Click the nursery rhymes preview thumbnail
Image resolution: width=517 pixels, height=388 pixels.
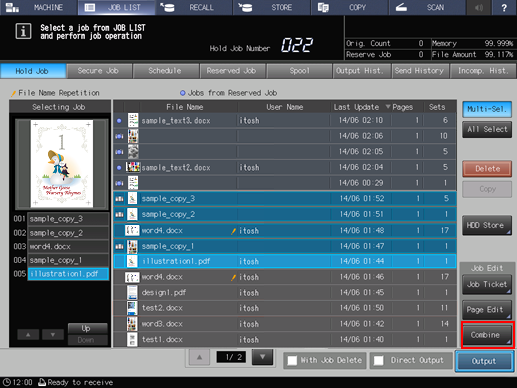(x=62, y=164)
